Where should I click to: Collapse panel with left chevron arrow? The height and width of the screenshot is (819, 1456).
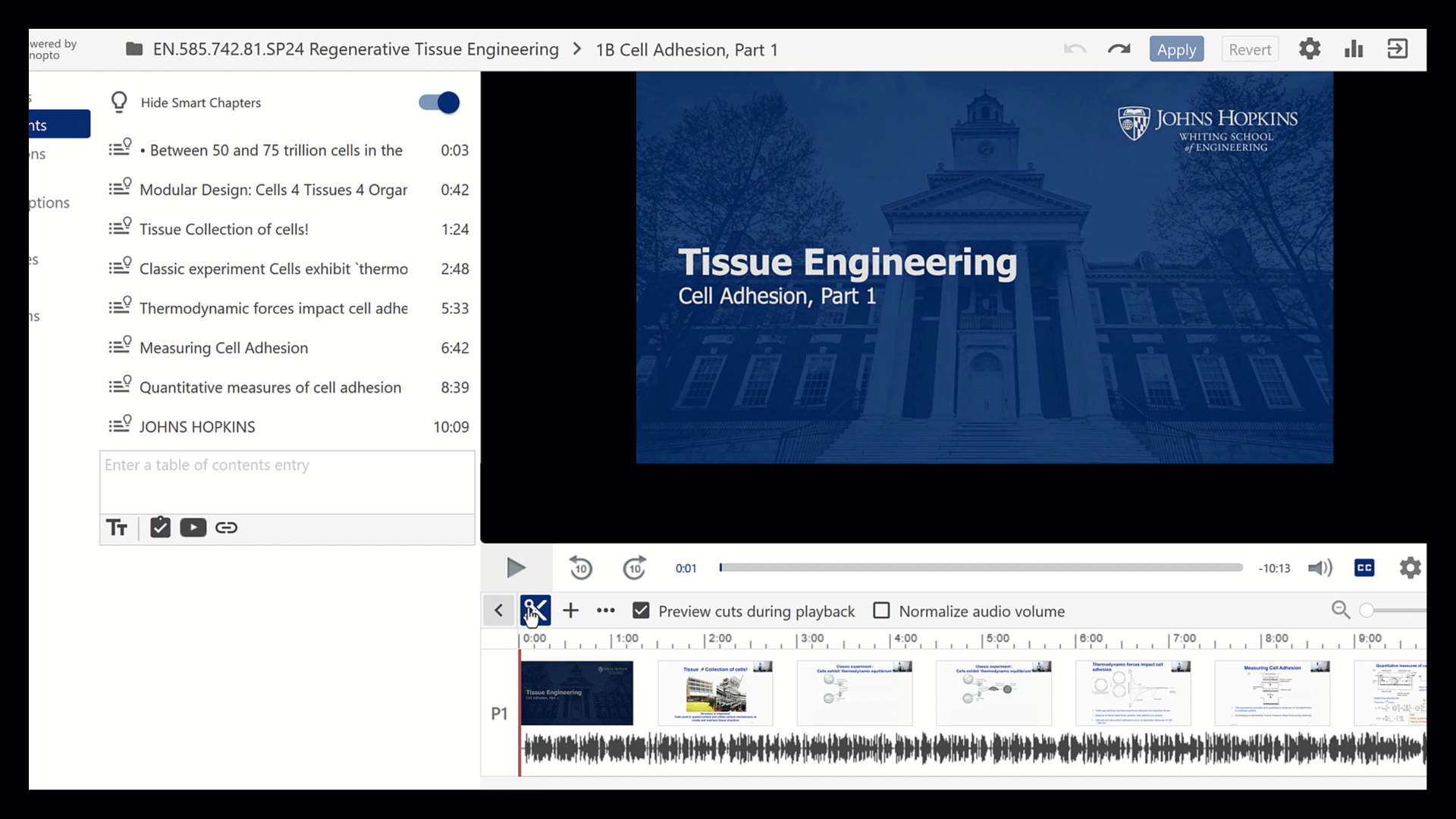pyautogui.click(x=498, y=610)
